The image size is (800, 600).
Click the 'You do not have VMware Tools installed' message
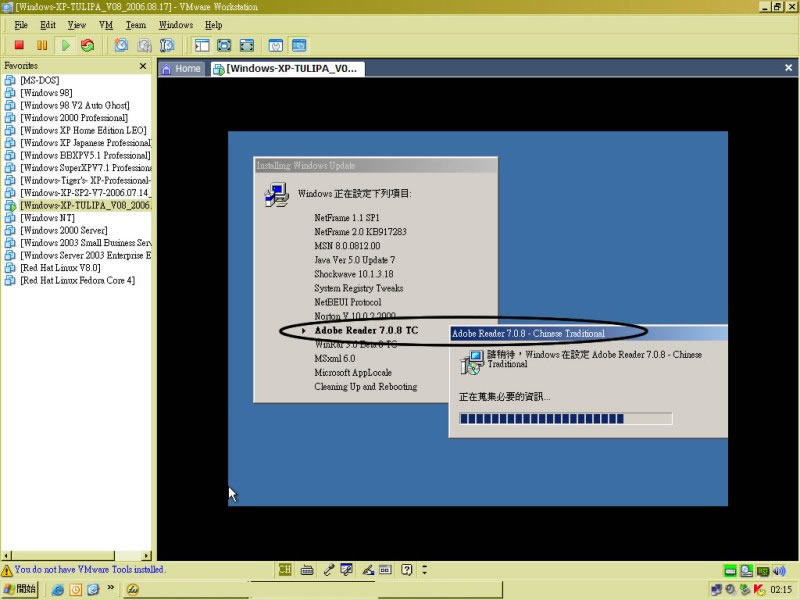[x=89, y=569]
